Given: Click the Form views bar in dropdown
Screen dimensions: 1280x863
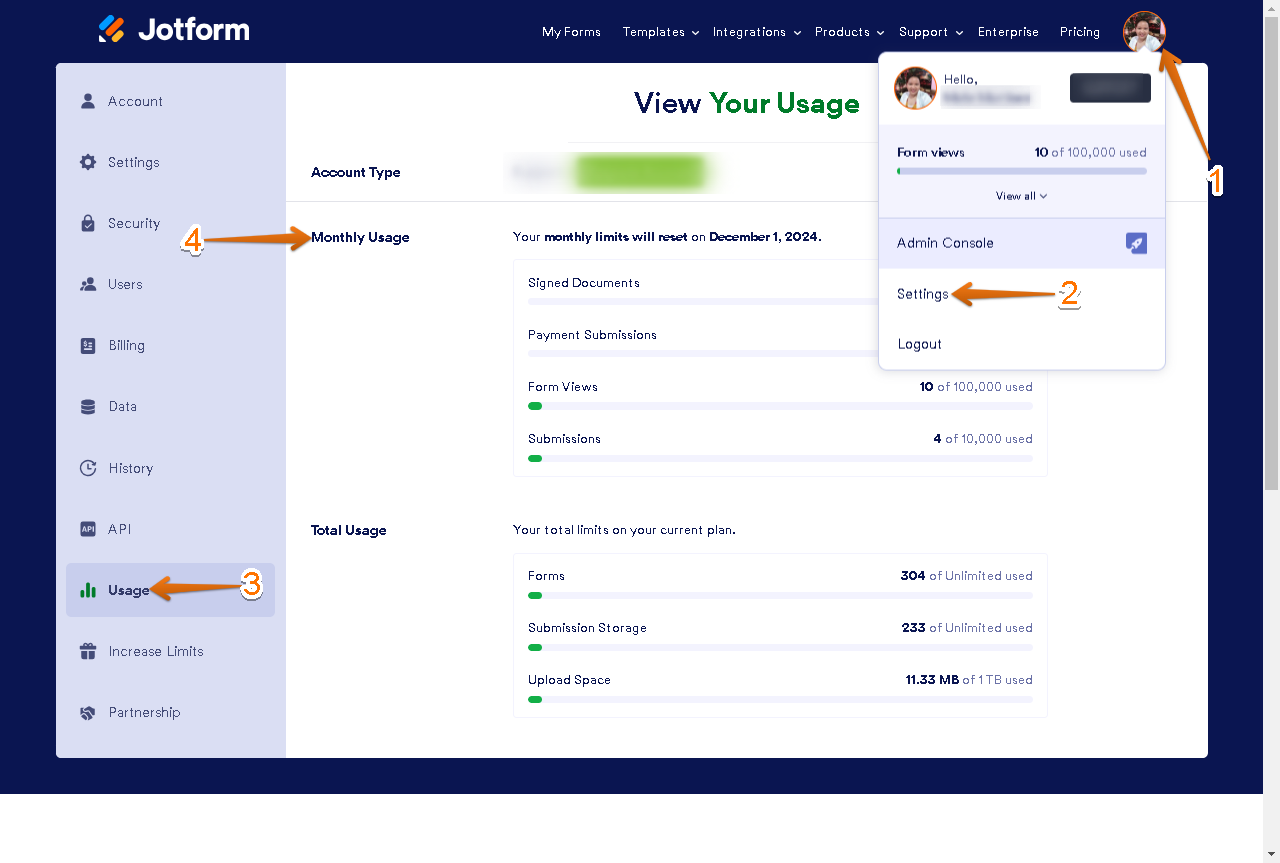Looking at the screenshot, I should click(1022, 171).
